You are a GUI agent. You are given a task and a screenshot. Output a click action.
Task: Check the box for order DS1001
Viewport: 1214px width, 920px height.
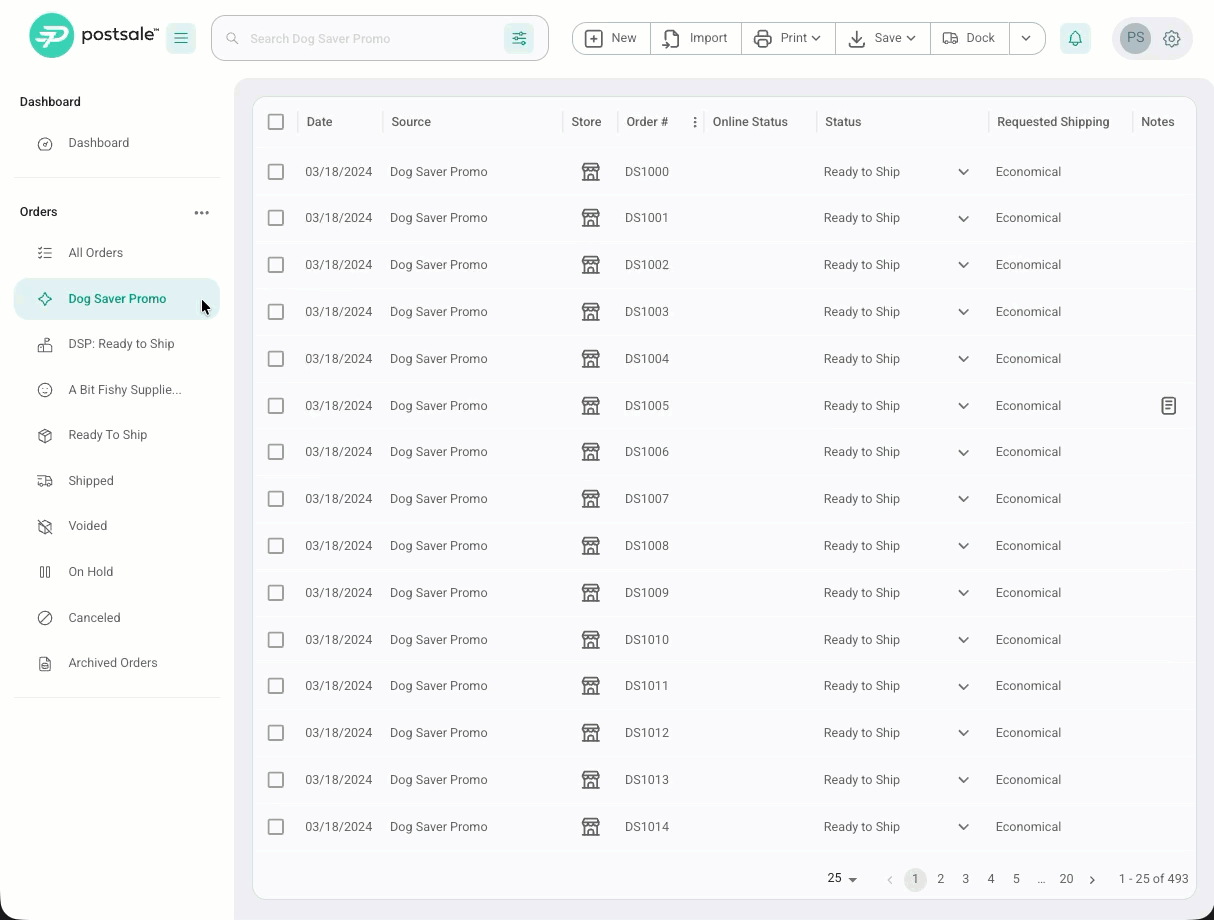click(x=276, y=217)
